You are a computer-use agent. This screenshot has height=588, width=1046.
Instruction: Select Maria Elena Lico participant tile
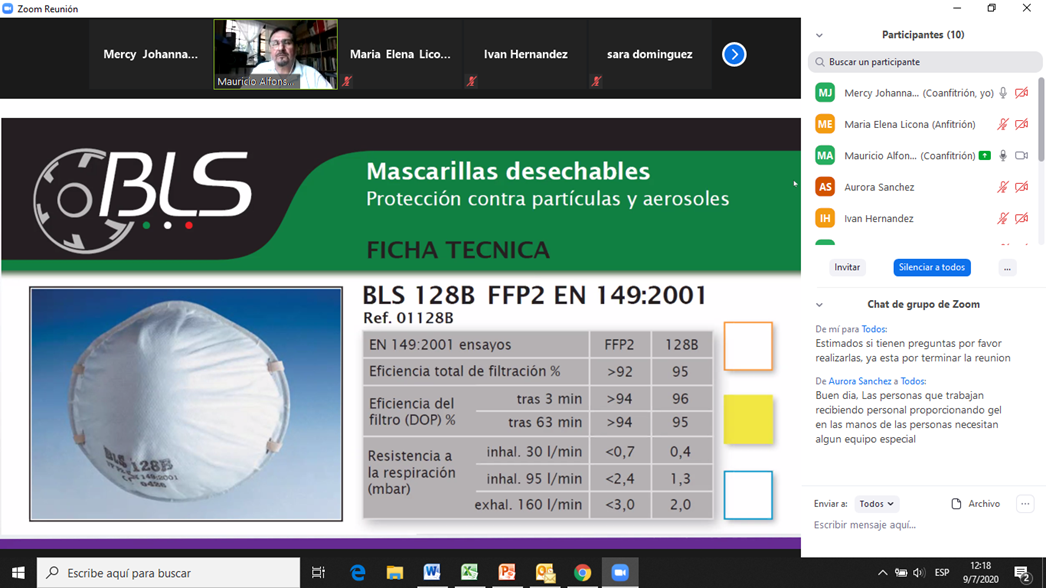400,54
